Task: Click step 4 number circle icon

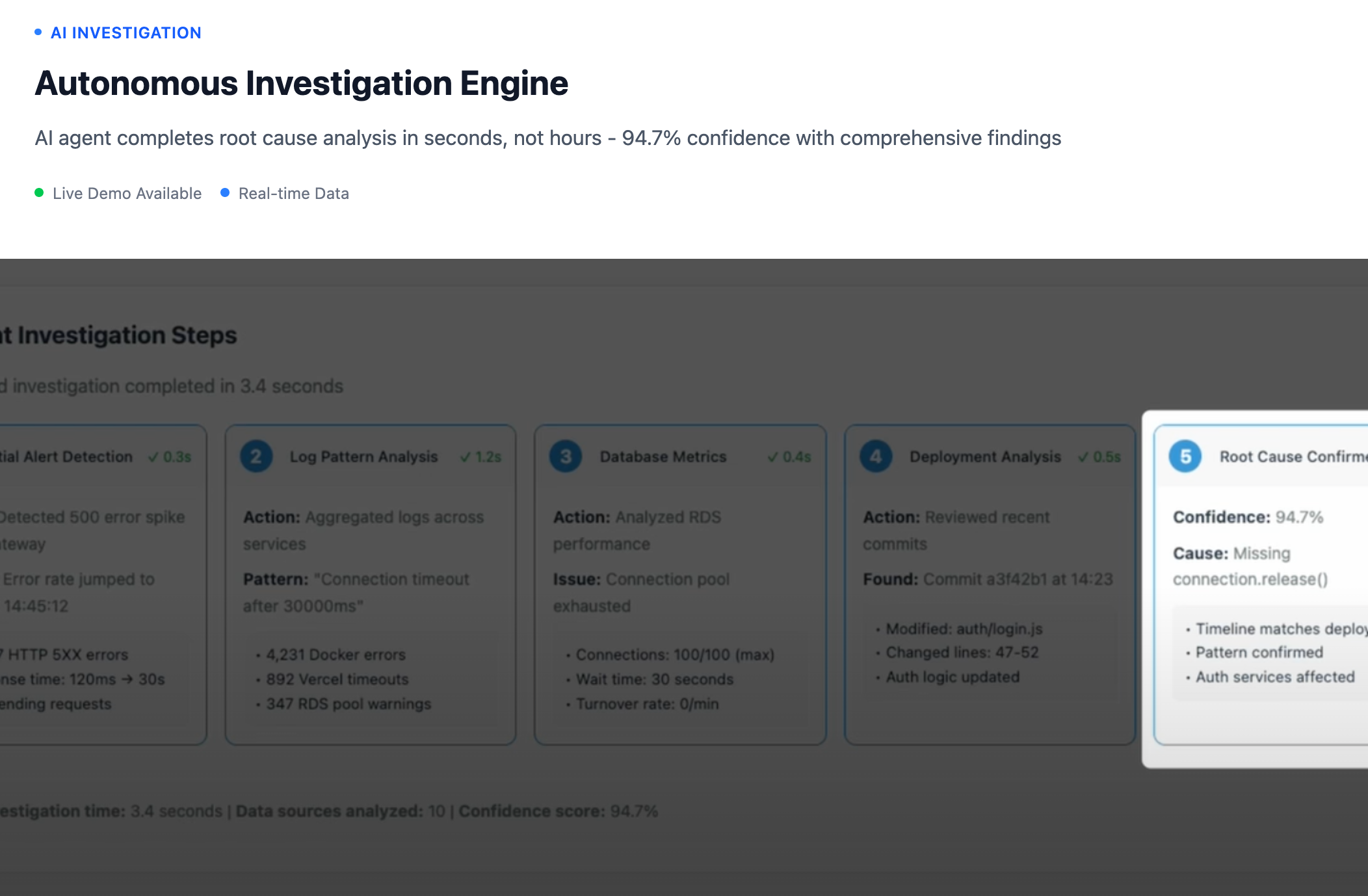Action: [x=876, y=456]
